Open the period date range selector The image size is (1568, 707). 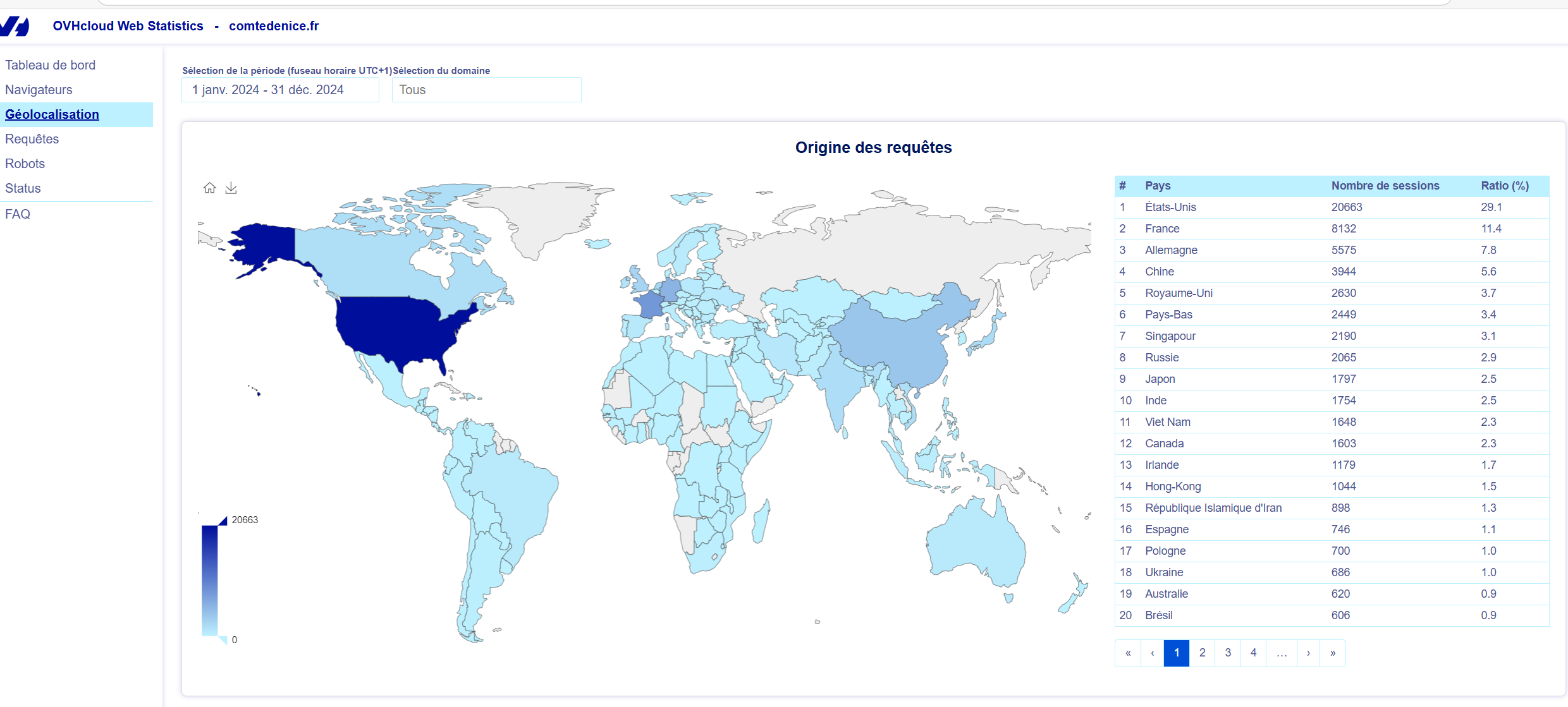280,90
